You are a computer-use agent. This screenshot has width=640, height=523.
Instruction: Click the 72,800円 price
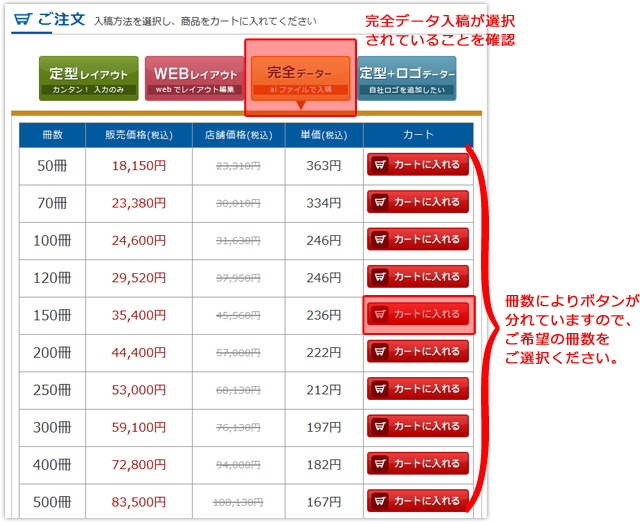(139, 465)
